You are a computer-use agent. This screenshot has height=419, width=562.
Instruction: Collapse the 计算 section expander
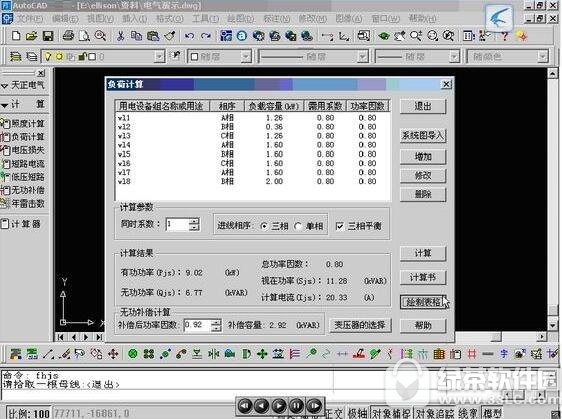pos(5,105)
